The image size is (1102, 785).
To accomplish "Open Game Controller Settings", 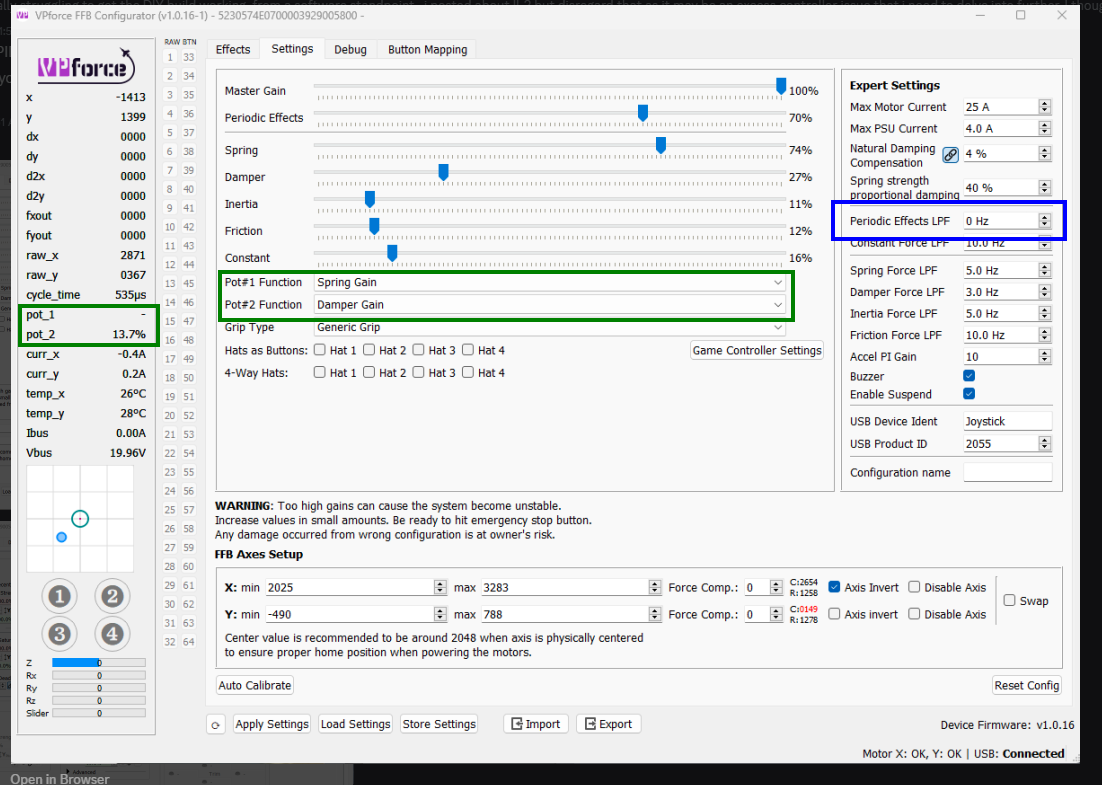I will [757, 350].
